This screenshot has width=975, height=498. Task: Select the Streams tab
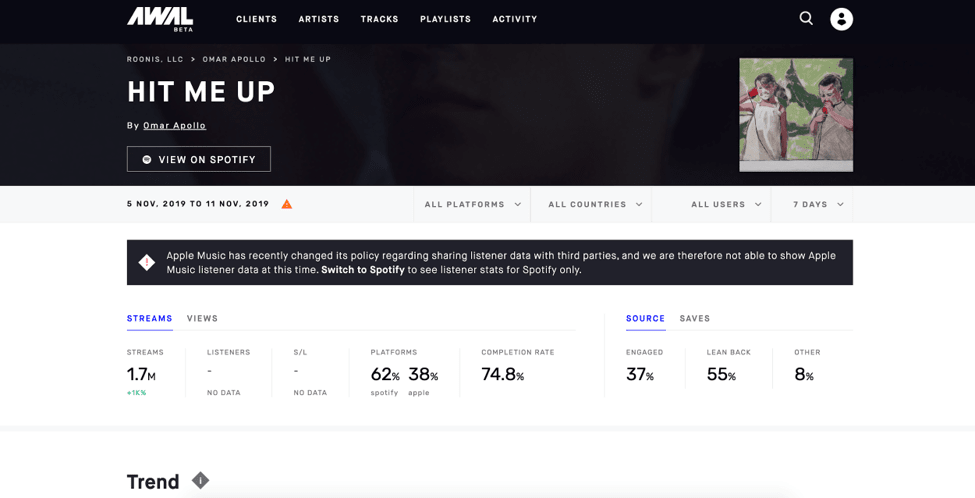tap(149, 318)
